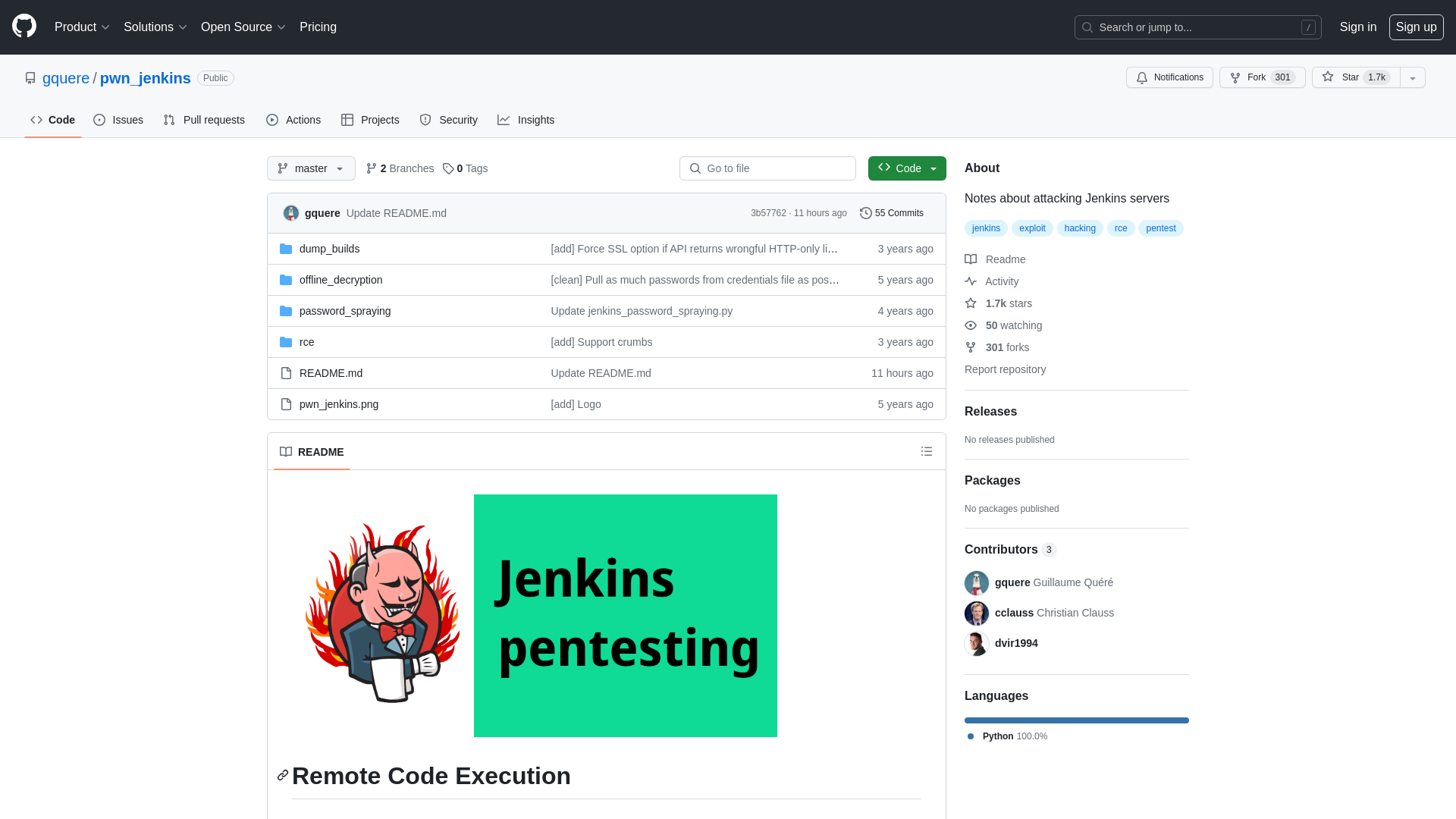Click dvir1994 contributor avatar
The height and width of the screenshot is (819, 1456).
point(977,643)
